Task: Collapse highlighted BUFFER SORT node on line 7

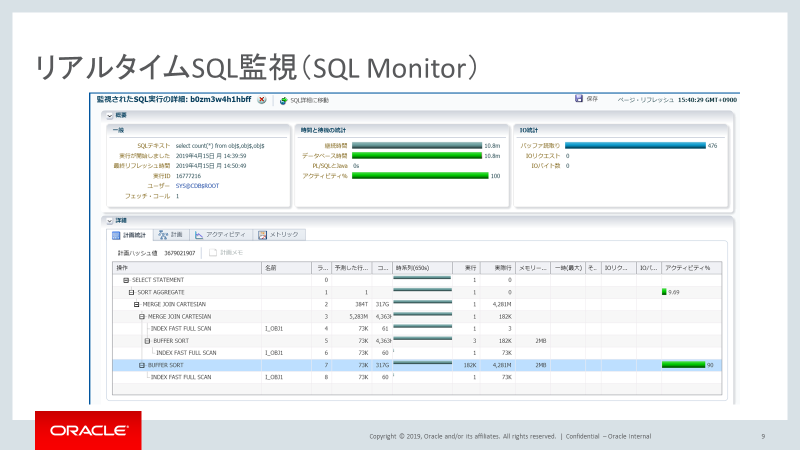Action: [142, 365]
